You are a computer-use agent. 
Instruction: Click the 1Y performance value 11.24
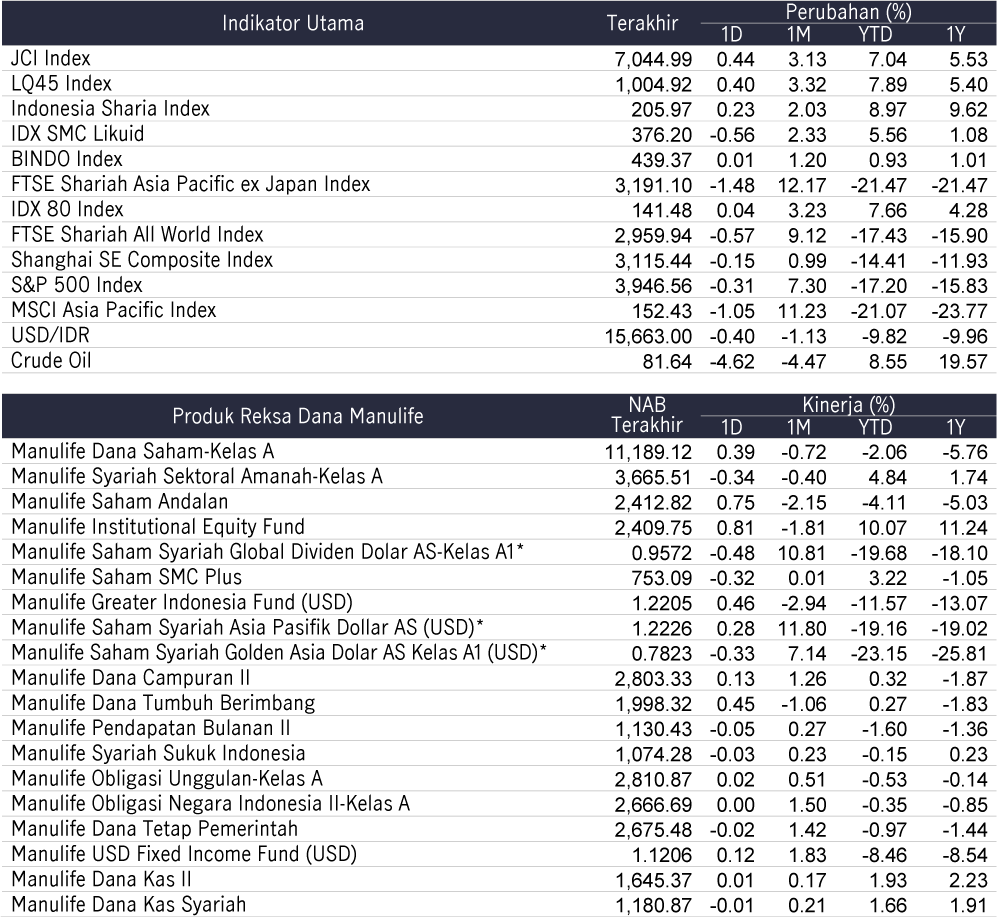tap(963, 528)
